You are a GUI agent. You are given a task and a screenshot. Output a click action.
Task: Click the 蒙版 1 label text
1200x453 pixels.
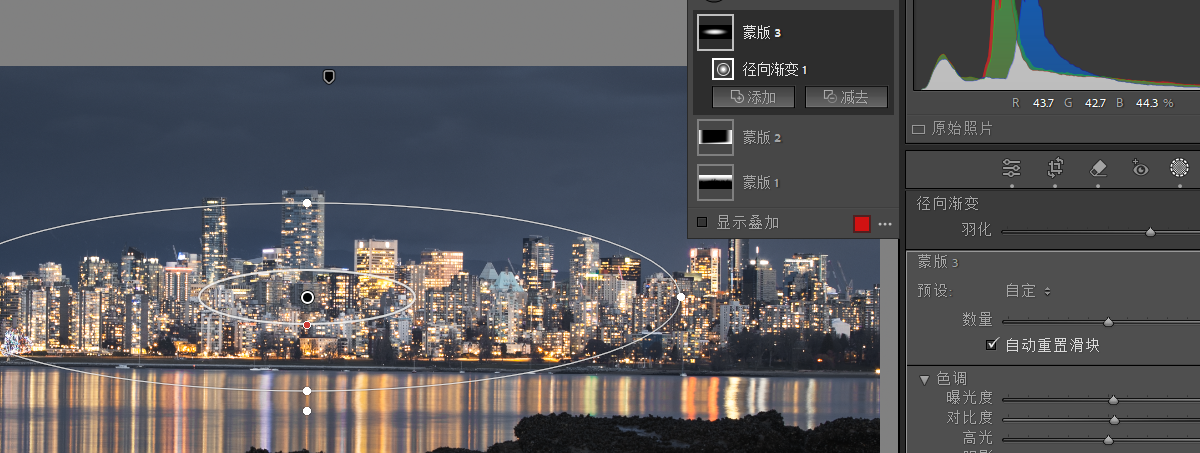(x=761, y=183)
